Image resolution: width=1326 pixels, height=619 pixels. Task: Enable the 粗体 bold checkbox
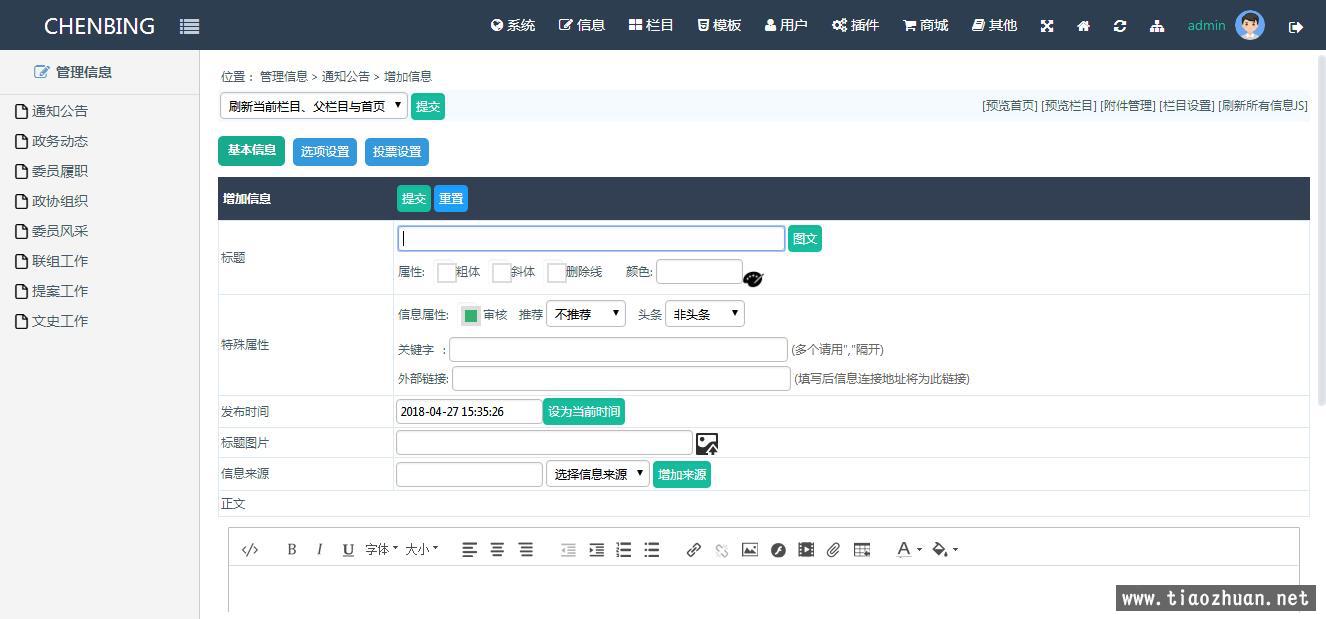446,273
